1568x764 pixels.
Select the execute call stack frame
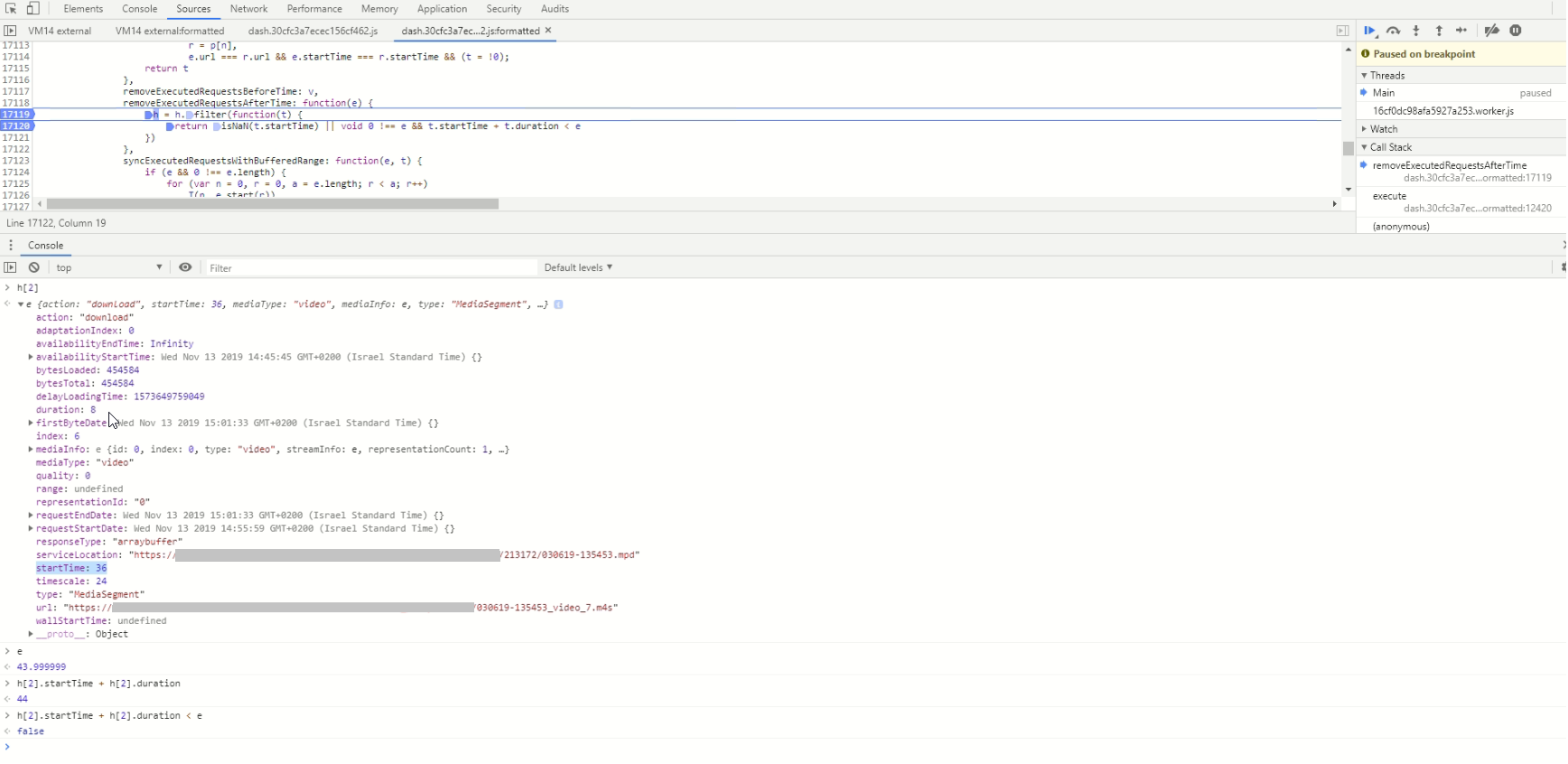(1461, 202)
